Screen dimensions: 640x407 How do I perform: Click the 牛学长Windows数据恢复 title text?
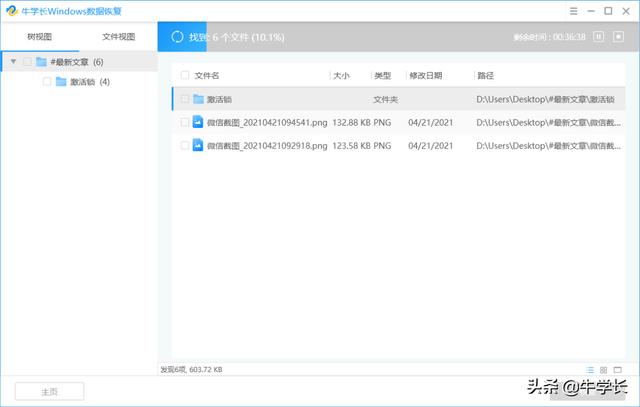pyautogui.click(x=71, y=11)
